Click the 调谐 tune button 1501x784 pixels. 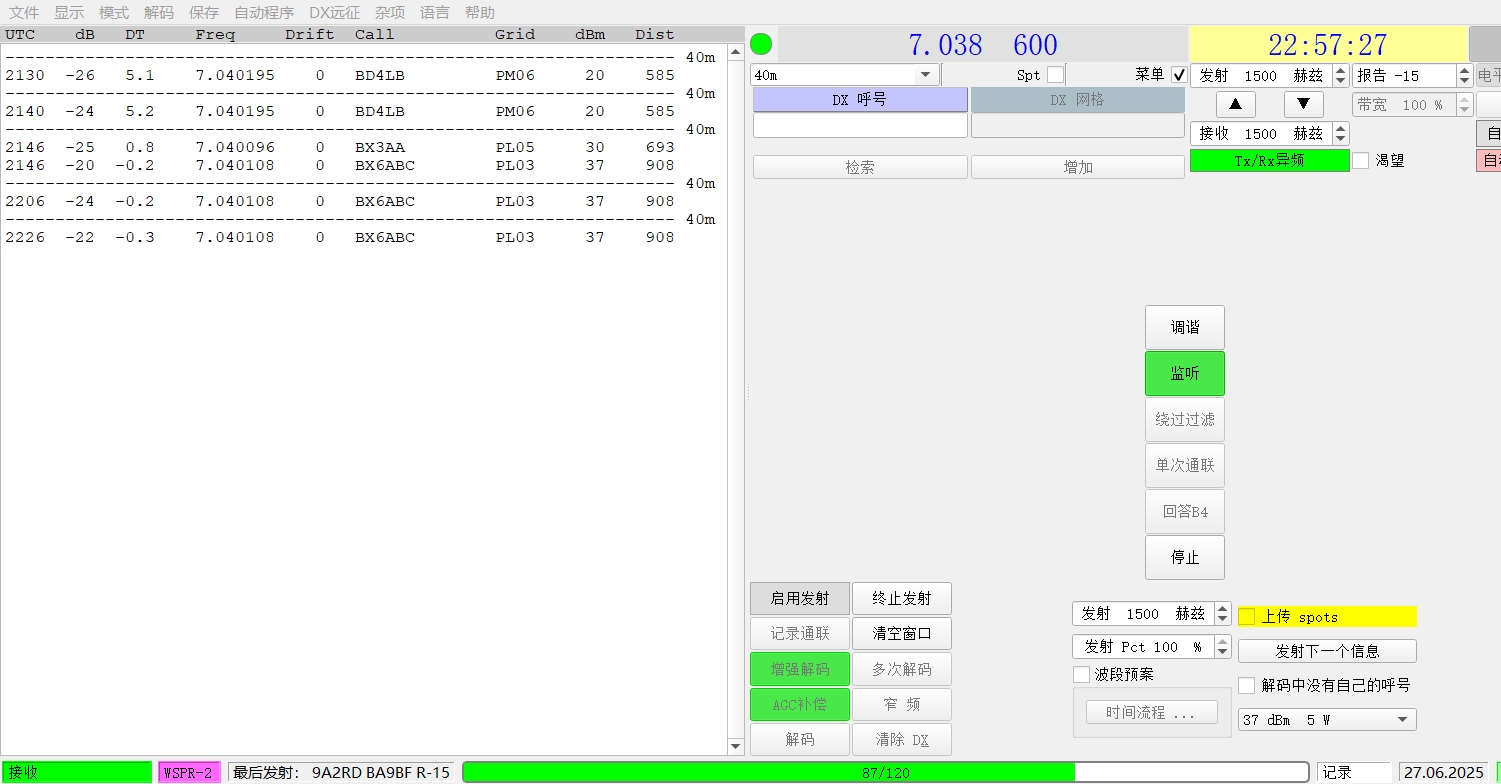click(x=1185, y=328)
